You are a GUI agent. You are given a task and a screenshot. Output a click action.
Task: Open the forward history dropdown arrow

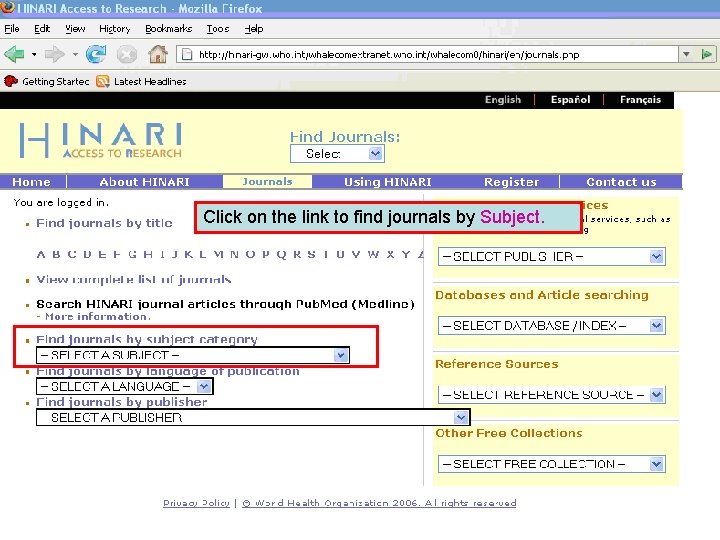coord(75,55)
